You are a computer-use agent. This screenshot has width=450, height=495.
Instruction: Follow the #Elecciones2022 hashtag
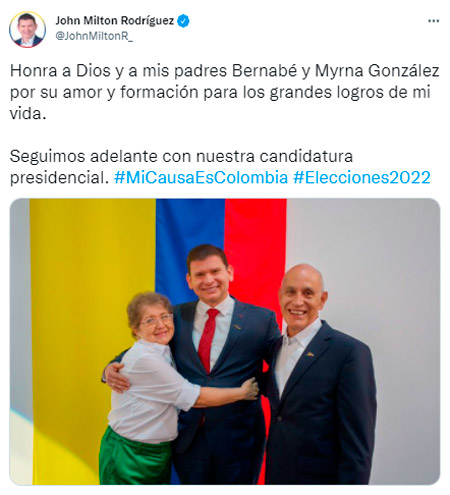click(x=362, y=177)
